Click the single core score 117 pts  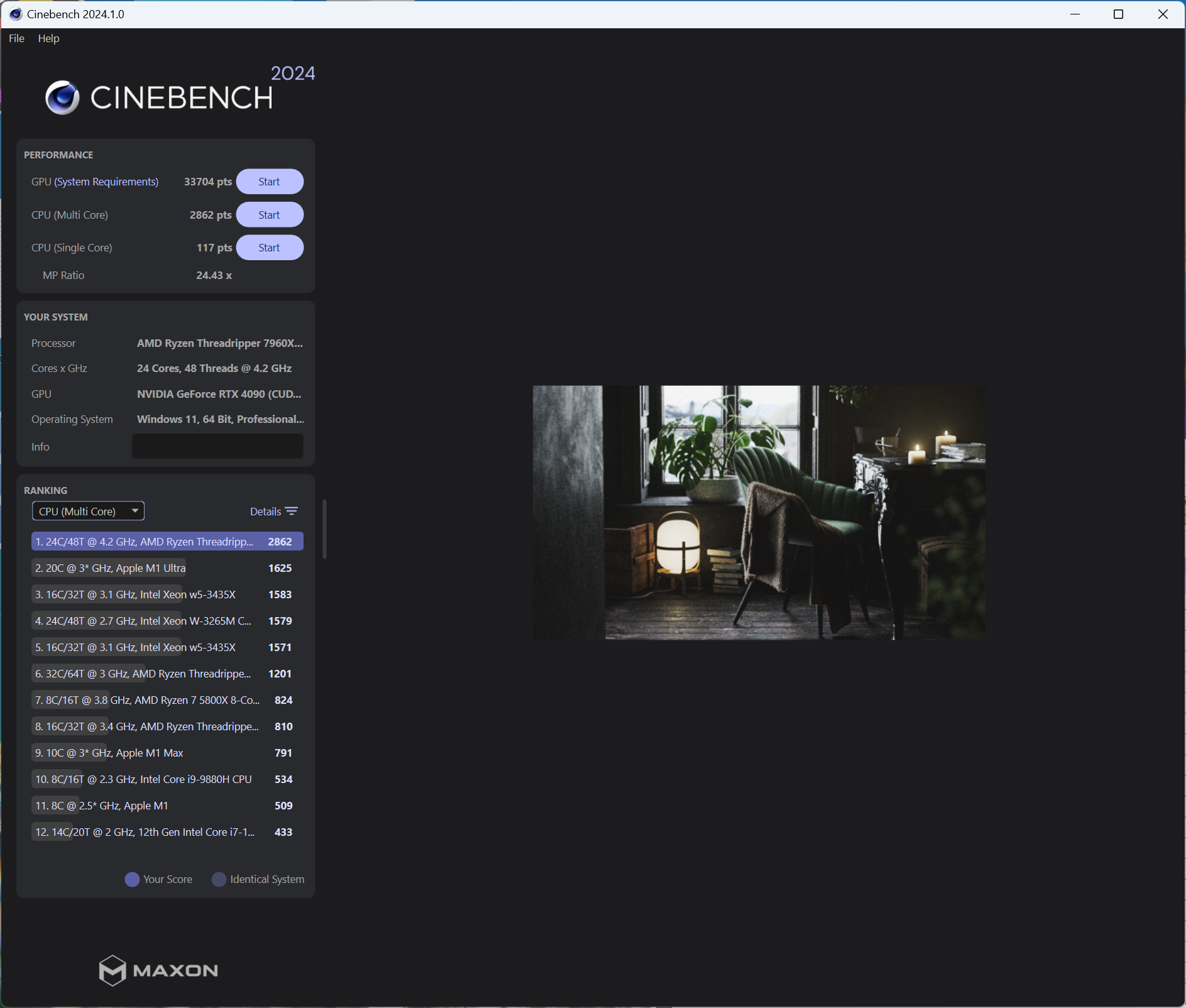pyautogui.click(x=214, y=248)
